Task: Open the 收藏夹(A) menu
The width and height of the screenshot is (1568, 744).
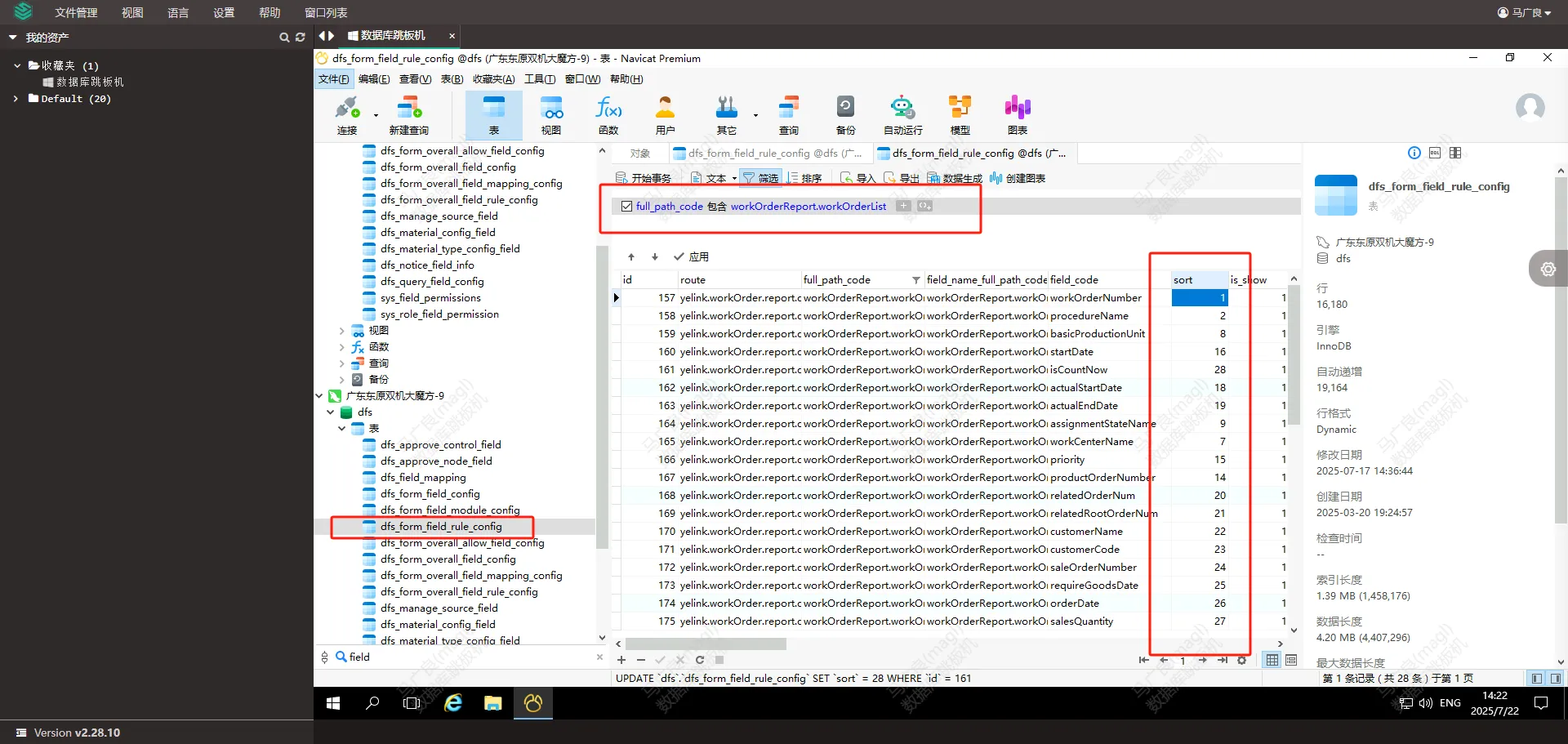Action: click(x=493, y=79)
